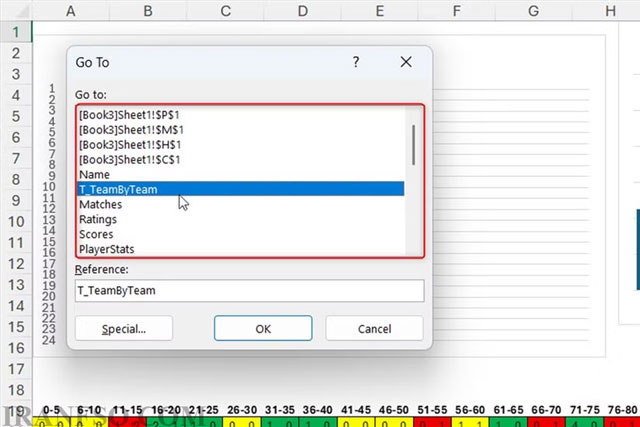The image size is (640, 427).
Task: Select the row 17 header
Action: point(16,369)
